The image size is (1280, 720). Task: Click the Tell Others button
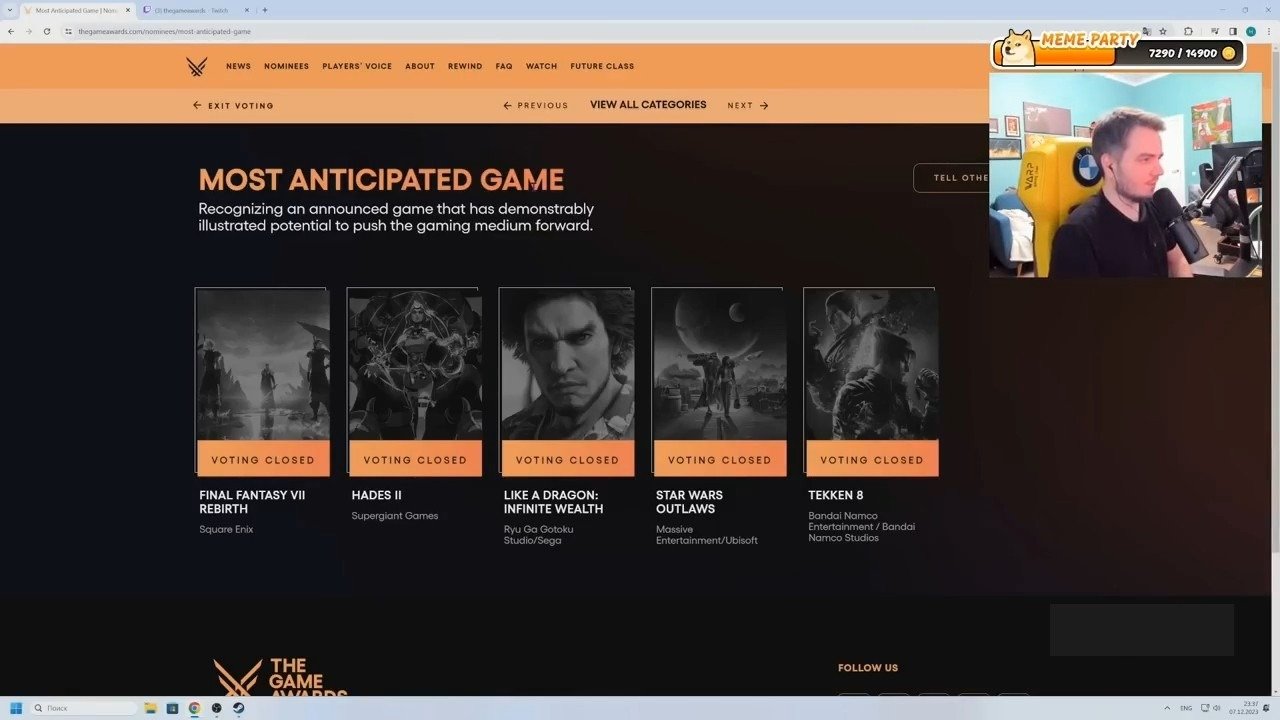click(951, 178)
